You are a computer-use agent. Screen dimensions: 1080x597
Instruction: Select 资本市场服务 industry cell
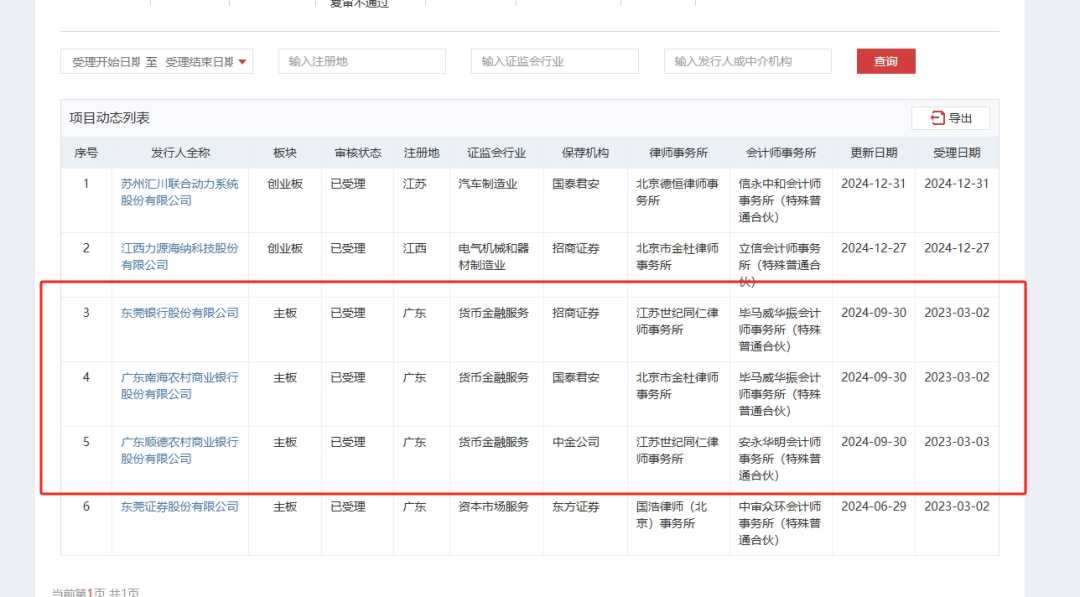click(493, 507)
